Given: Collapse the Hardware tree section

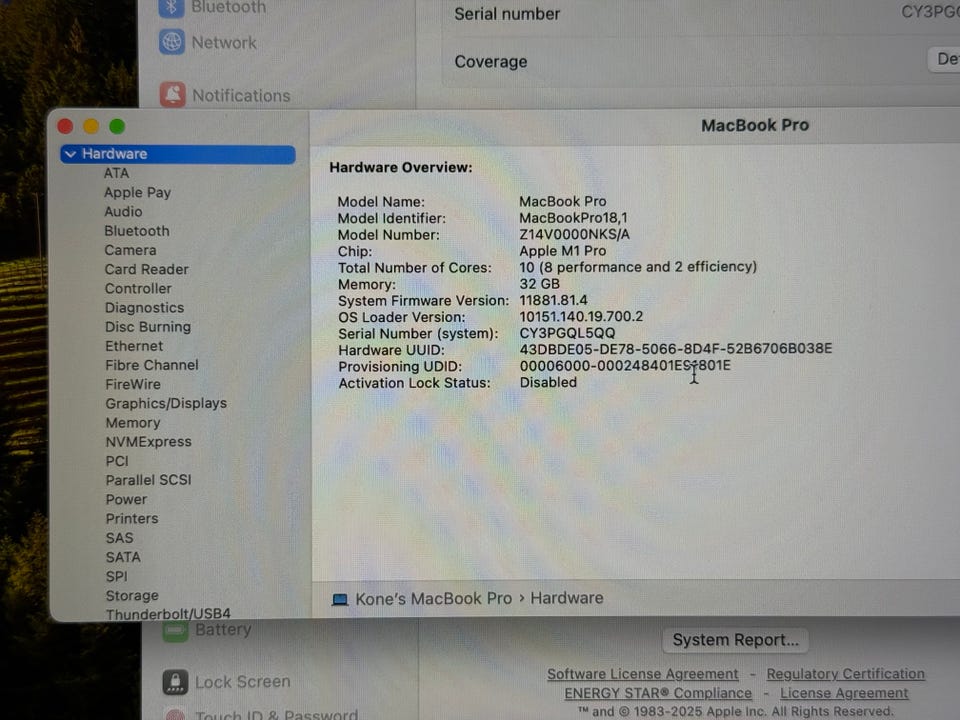Looking at the screenshot, I should [71, 154].
